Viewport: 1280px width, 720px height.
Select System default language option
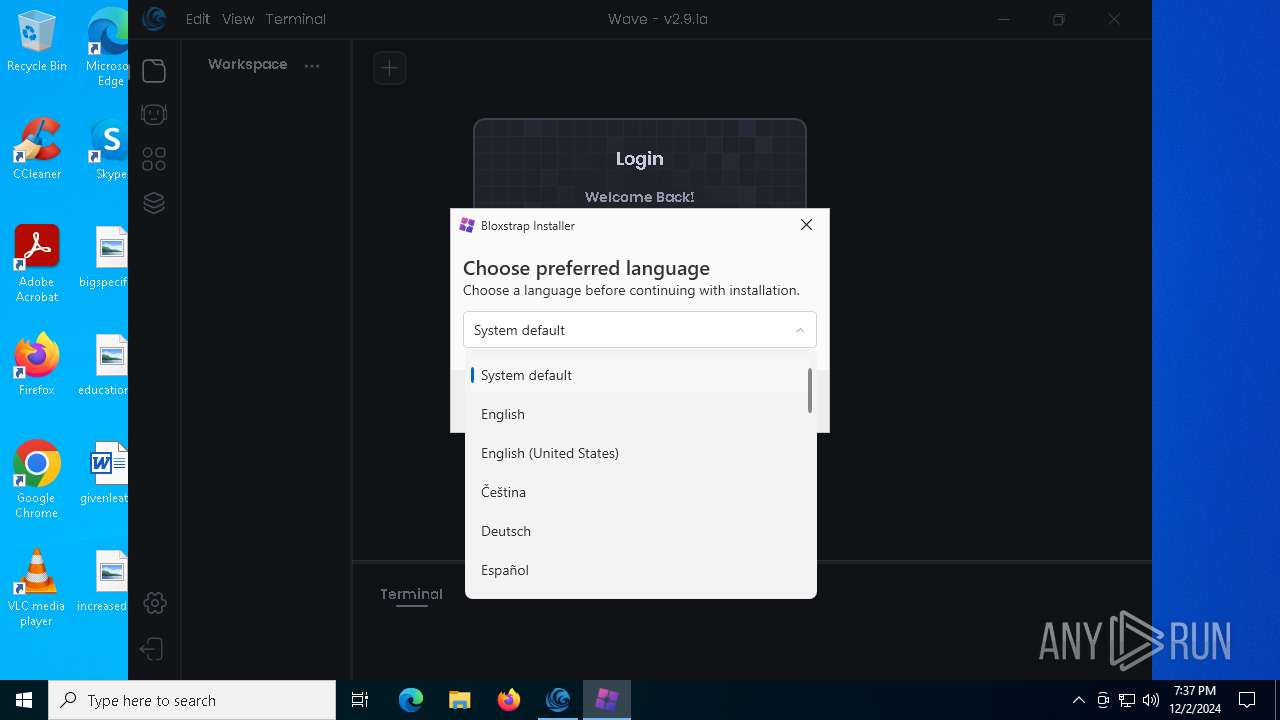click(640, 375)
